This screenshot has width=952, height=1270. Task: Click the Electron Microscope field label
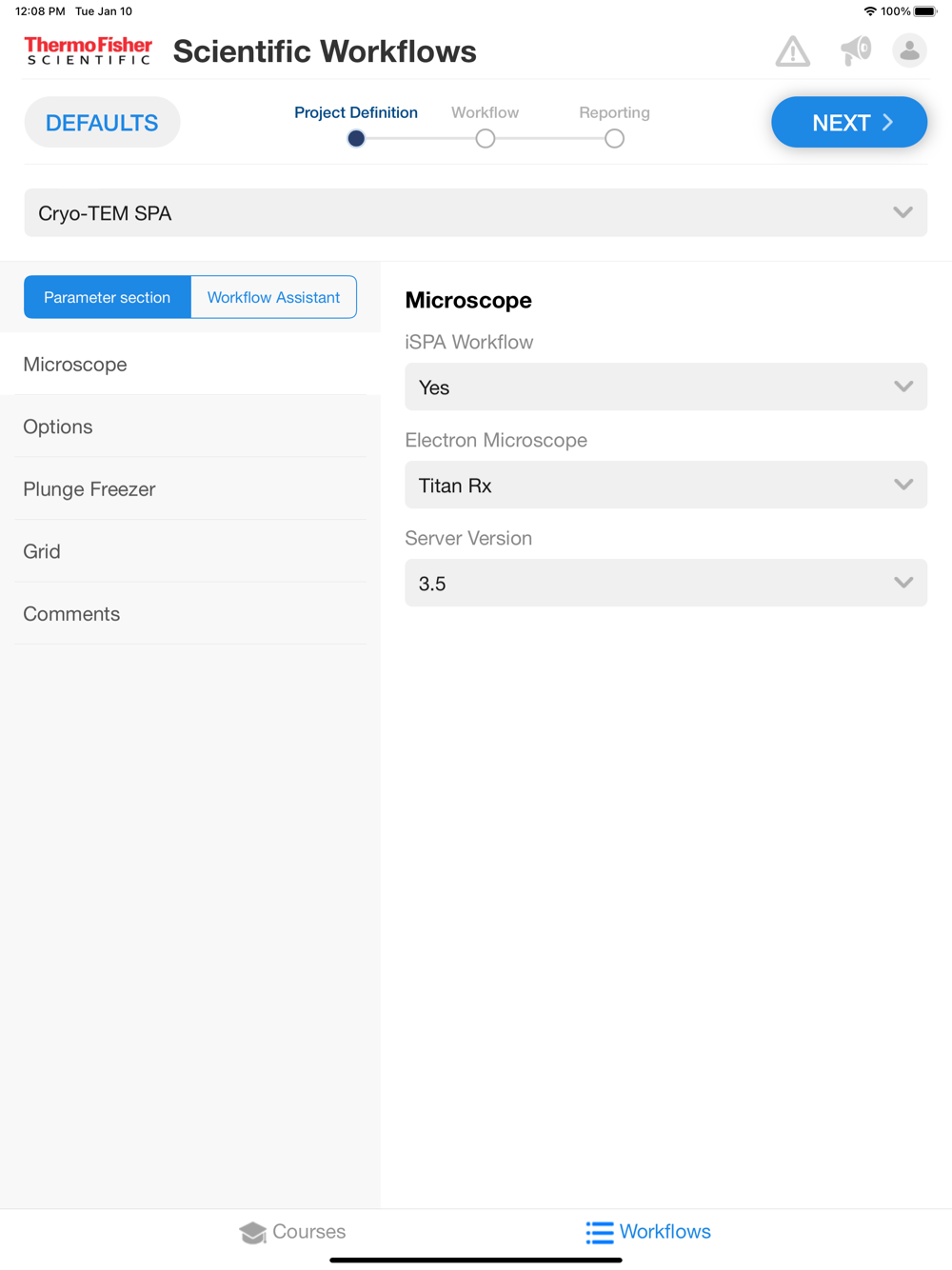pos(496,440)
